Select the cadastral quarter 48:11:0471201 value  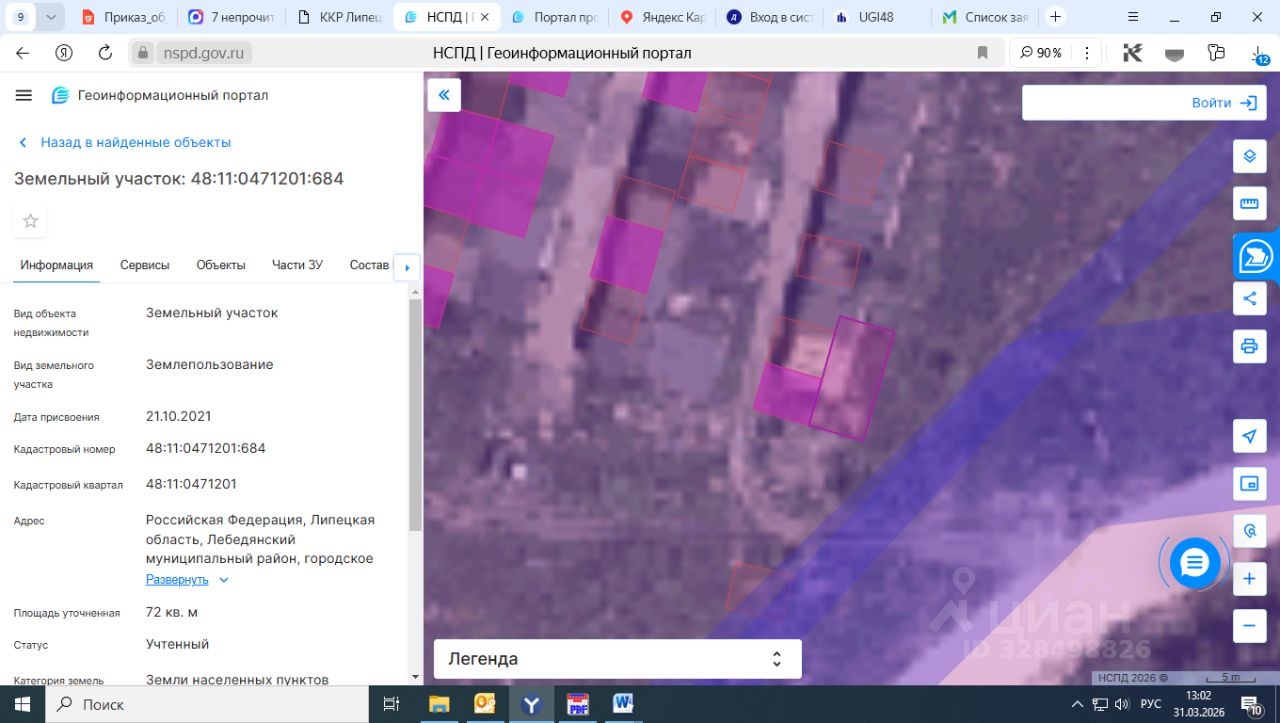tap(191, 484)
